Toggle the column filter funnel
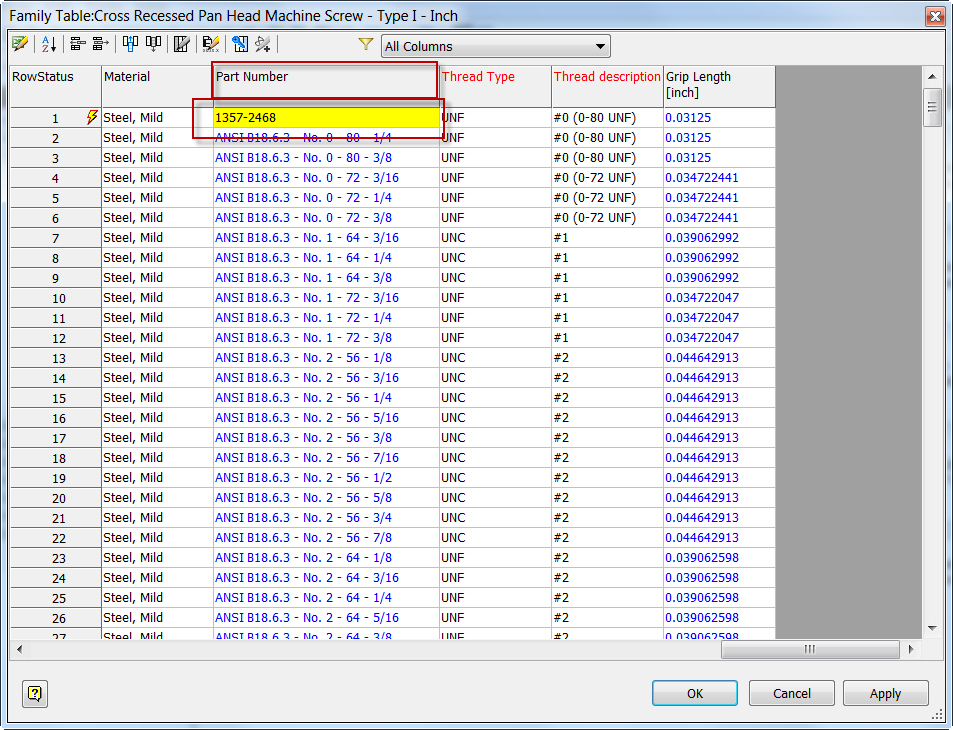 (366, 44)
